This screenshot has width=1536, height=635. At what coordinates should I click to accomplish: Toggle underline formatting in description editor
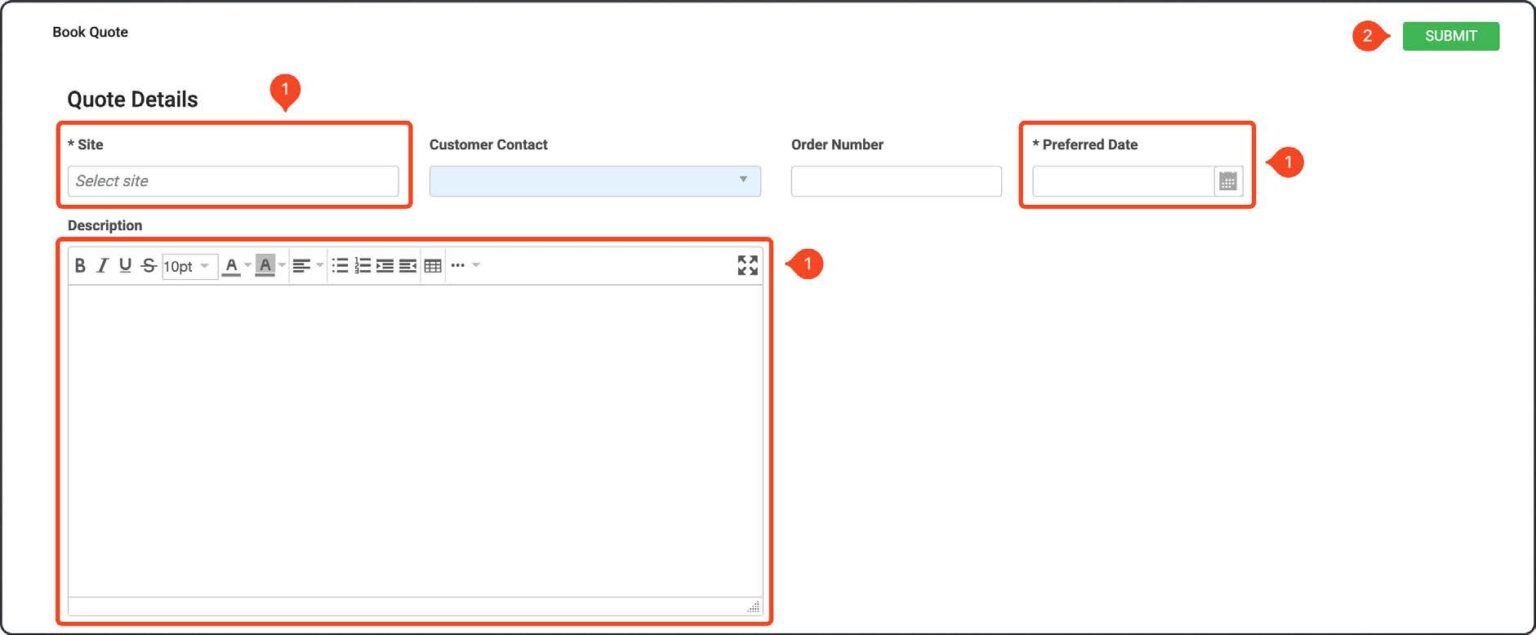tap(125, 266)
